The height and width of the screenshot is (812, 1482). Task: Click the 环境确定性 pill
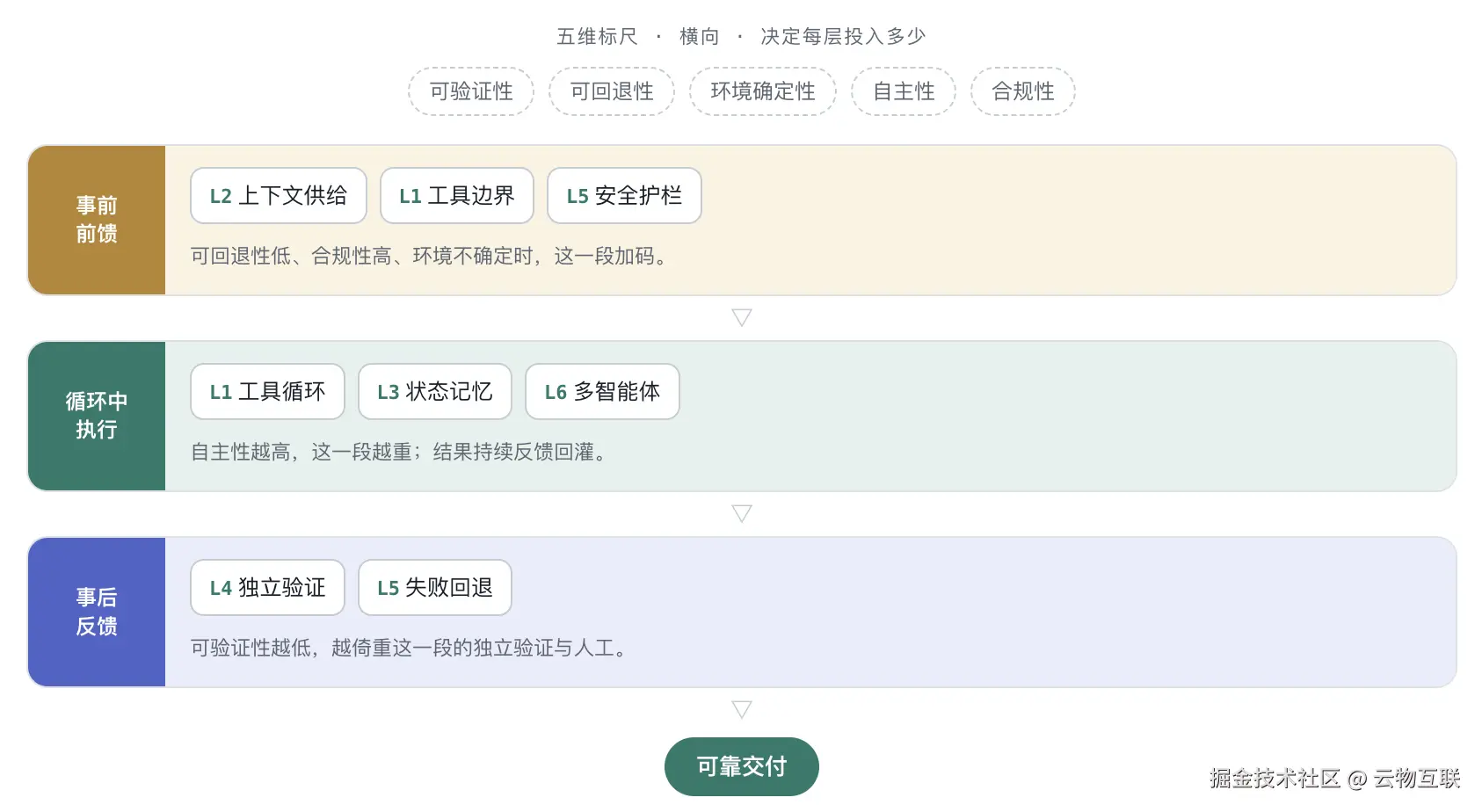(763, 91)
